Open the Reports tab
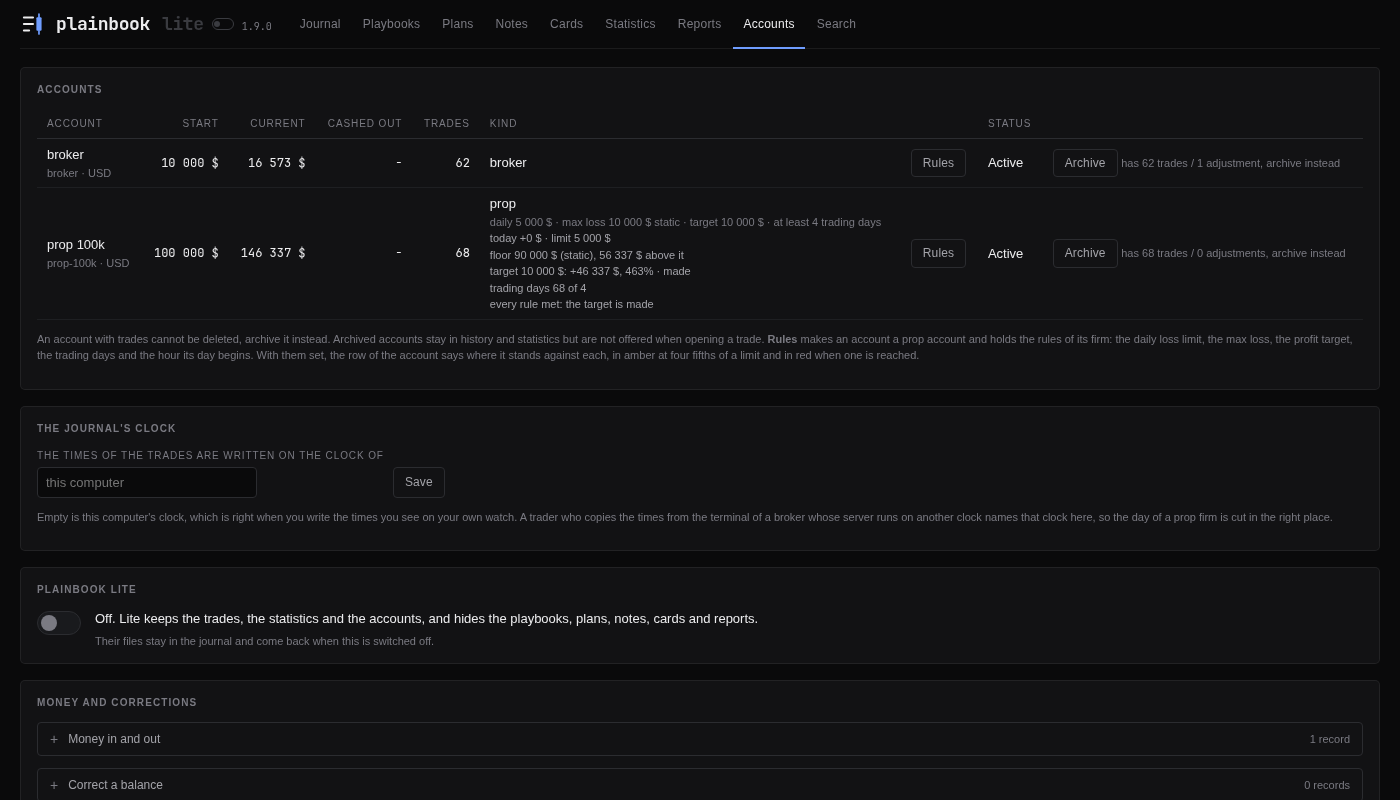Image resolution: width=1400 pixels, height=800 pixels. 699,24
